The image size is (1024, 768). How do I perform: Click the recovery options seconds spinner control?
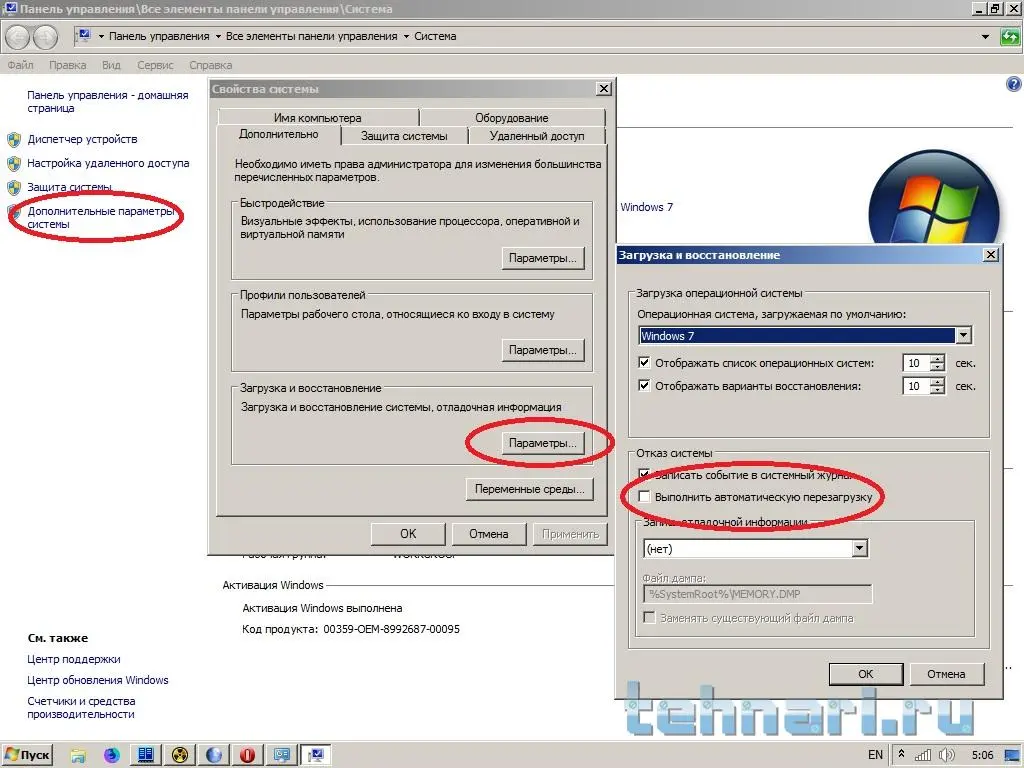tap(937, 387)
